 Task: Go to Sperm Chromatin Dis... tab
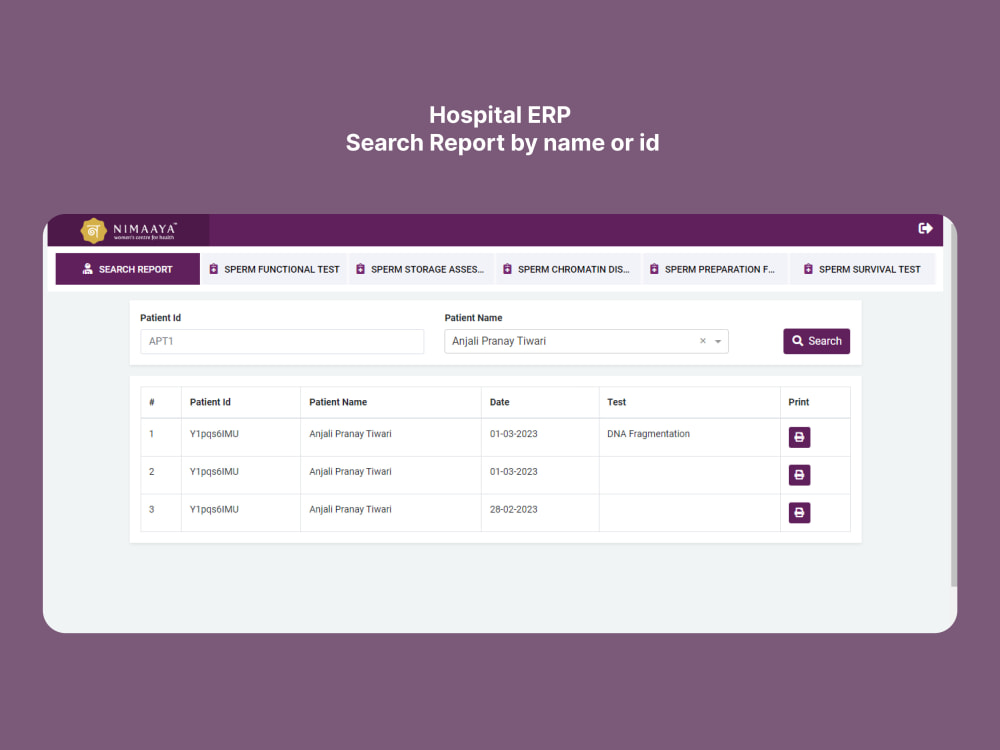tap(568, 269)
